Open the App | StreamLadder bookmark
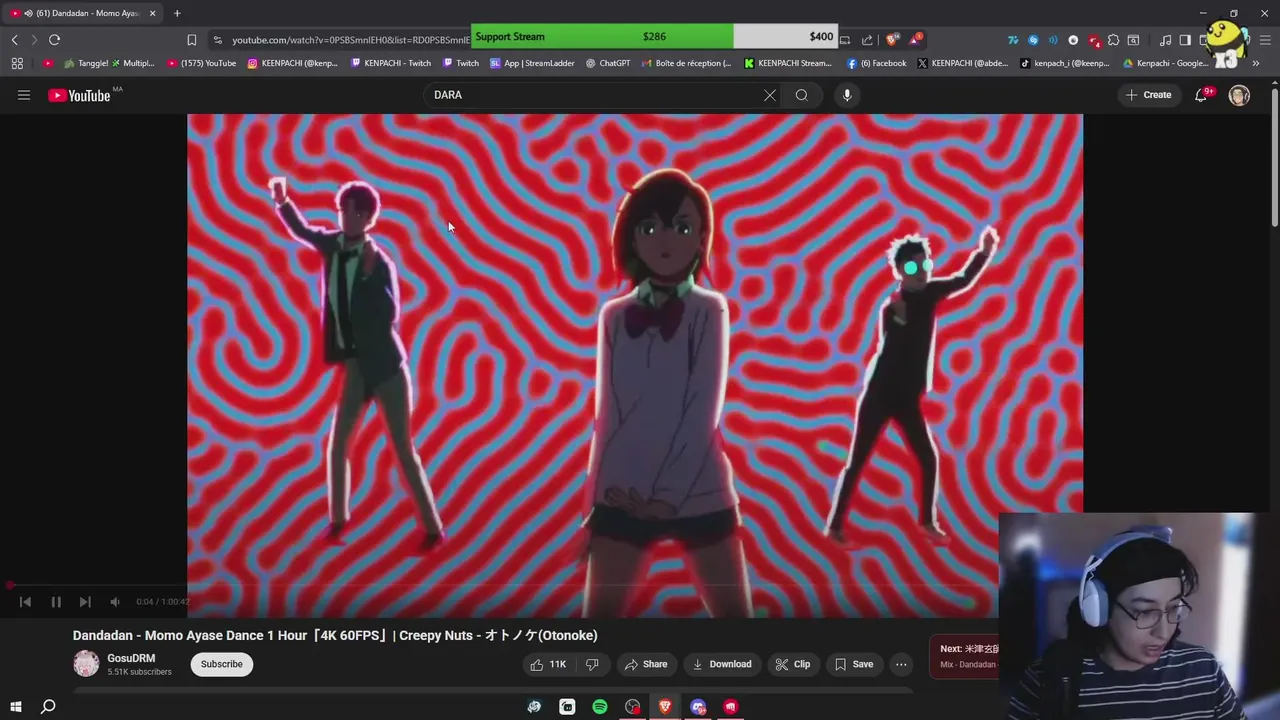The image size is (1280, 720). (533, 63)
